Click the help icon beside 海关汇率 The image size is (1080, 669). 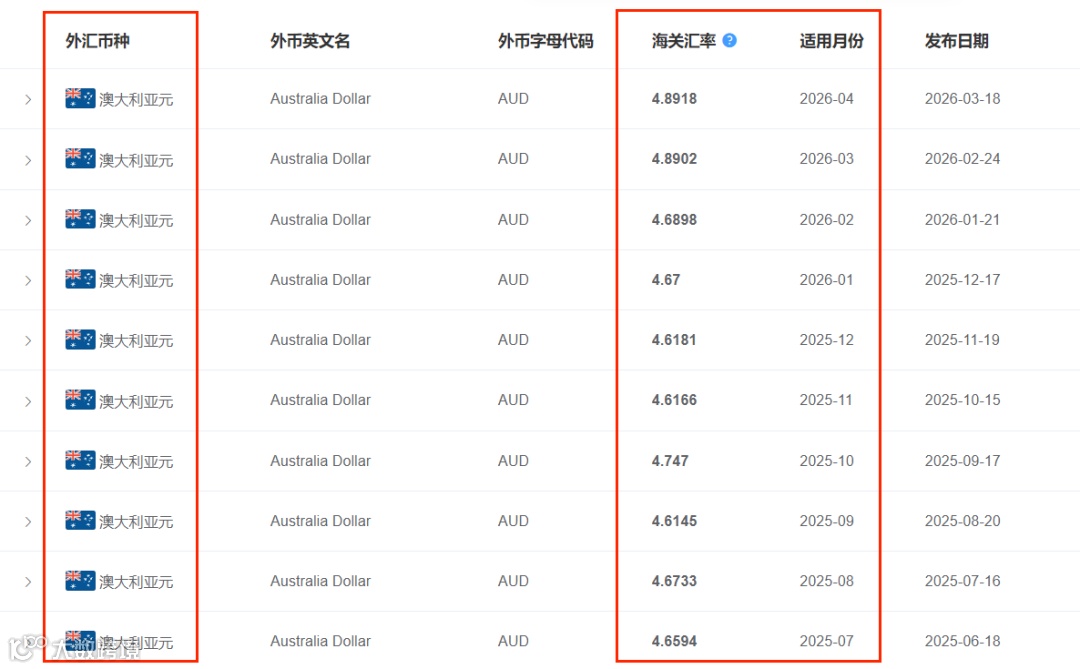(x=729, y=40)
